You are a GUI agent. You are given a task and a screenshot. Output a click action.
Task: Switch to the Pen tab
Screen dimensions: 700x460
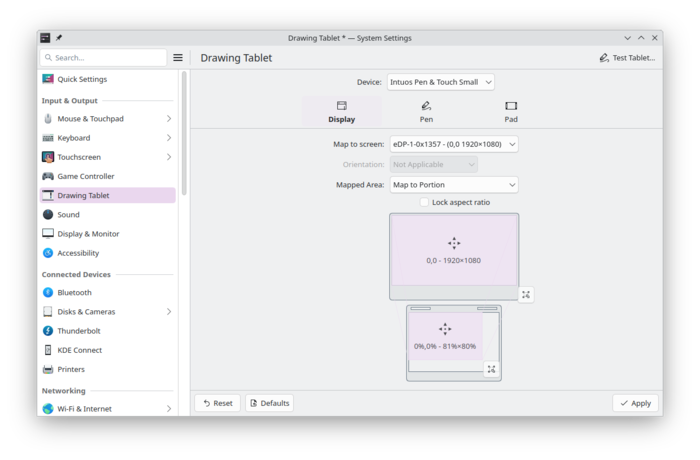pos(426,111)
